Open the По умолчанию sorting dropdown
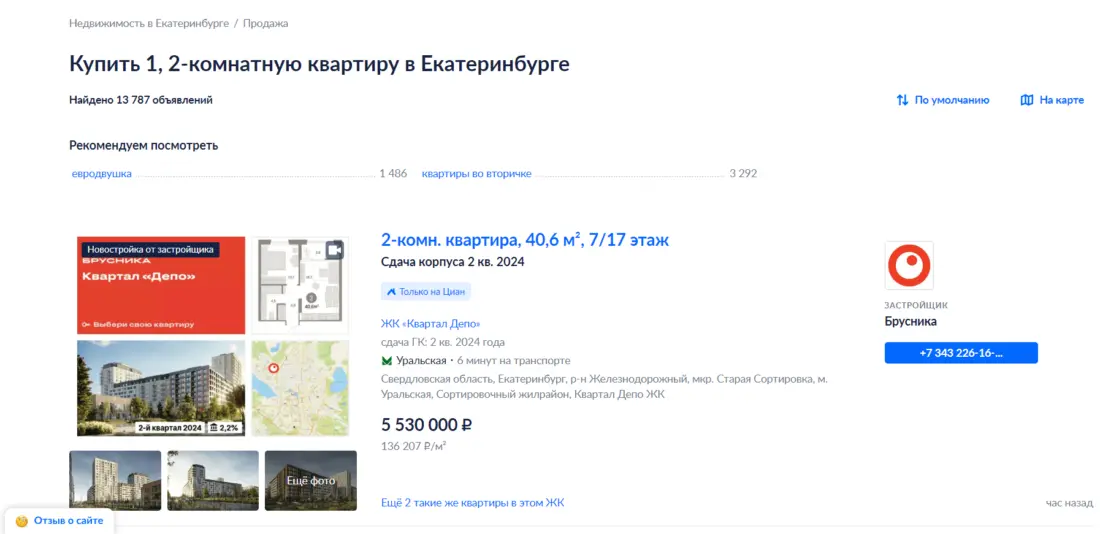 pyautogui.click(x=951, y=100)
